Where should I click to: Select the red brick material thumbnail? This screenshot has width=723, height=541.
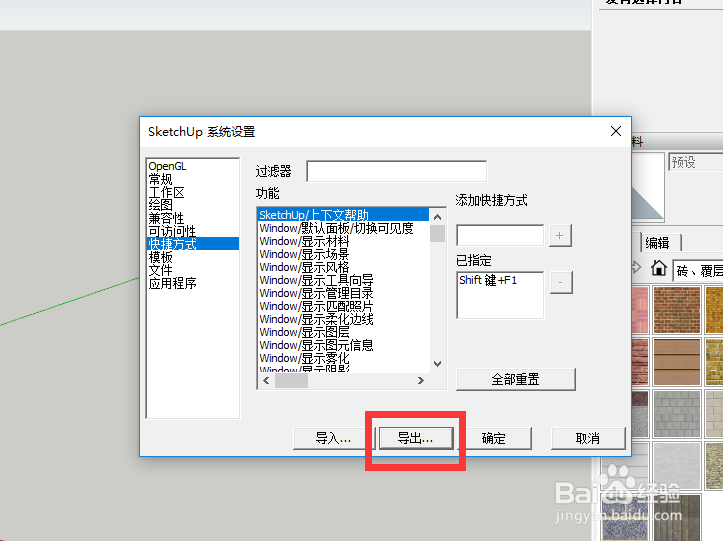tap(676, 309)
